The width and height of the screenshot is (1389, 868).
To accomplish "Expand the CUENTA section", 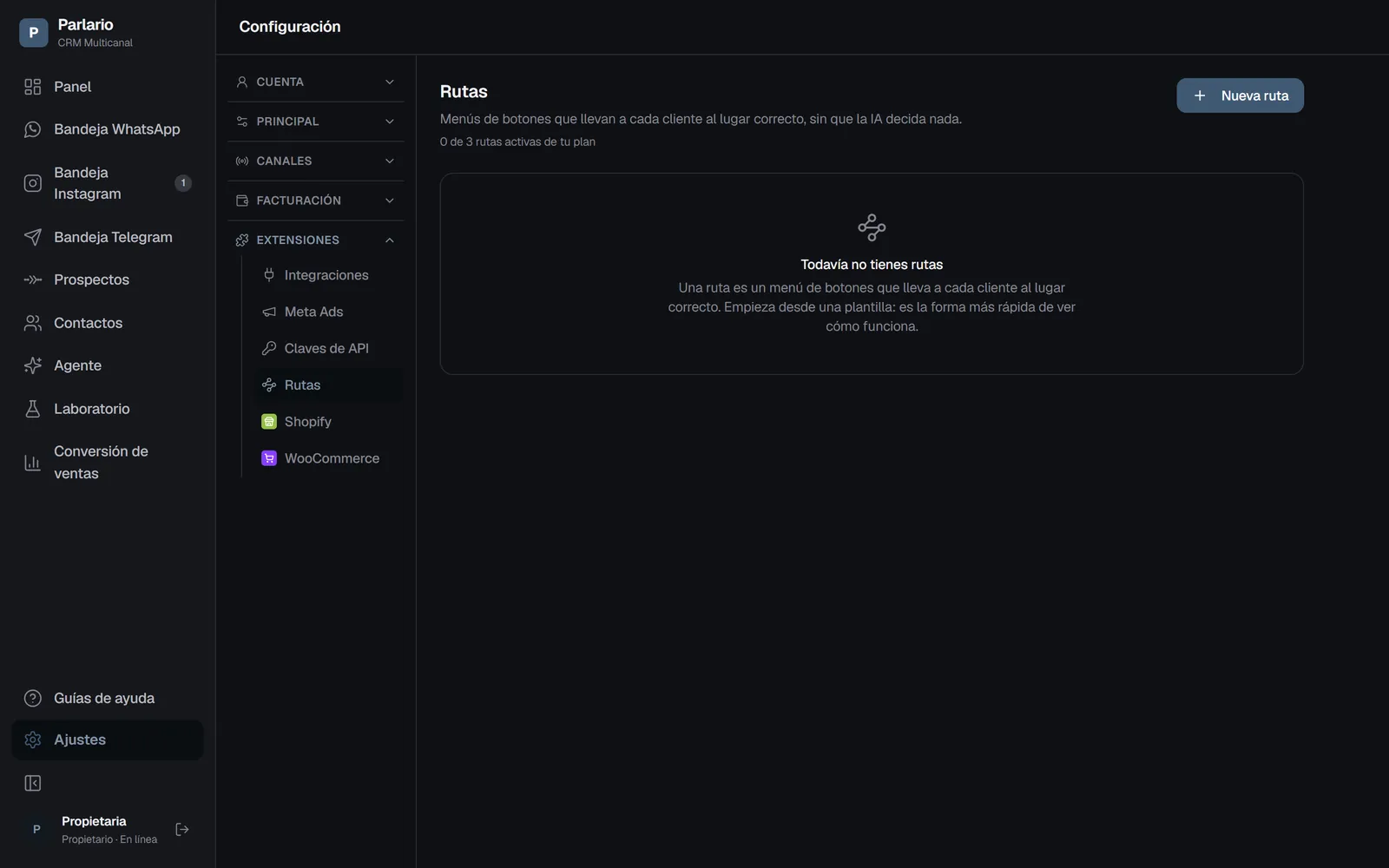I will pos(315,82).
